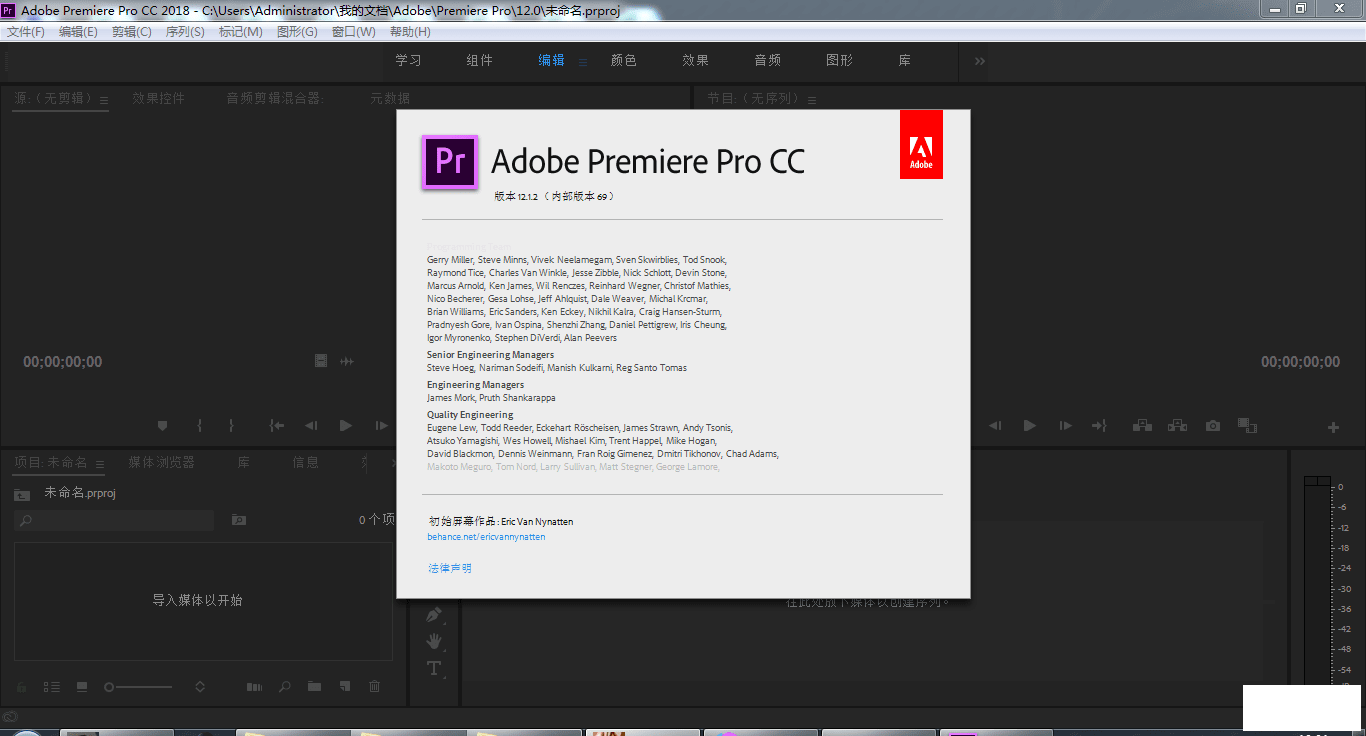The height and width of the screenshot is (736, 1366).
Task: Create a New Bin with folder icon
Action: (x=315, y=687)
